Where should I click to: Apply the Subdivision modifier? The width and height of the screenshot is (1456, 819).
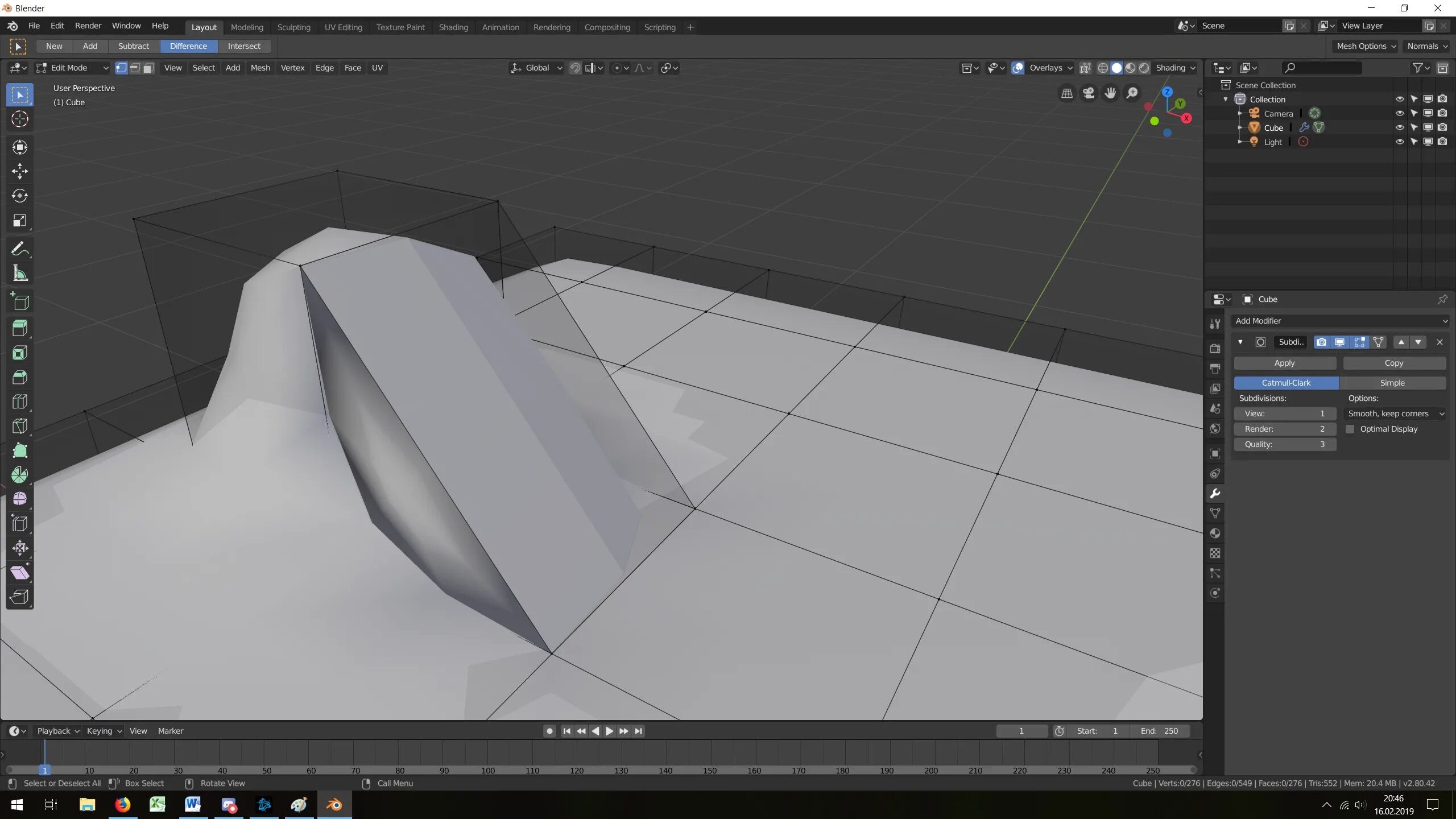(1284, 363)
